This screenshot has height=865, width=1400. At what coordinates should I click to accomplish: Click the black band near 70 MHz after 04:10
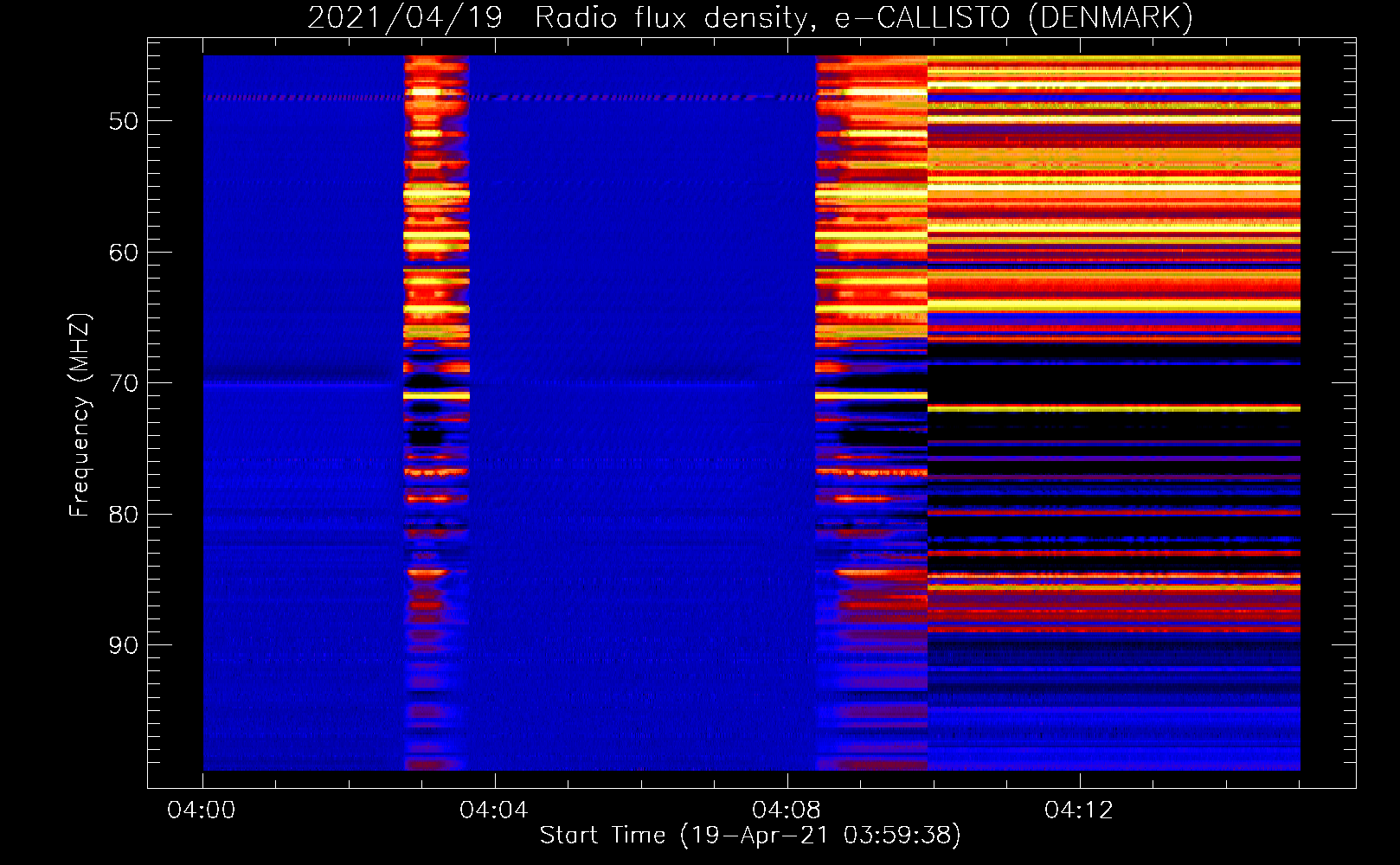coord(1114,384)
